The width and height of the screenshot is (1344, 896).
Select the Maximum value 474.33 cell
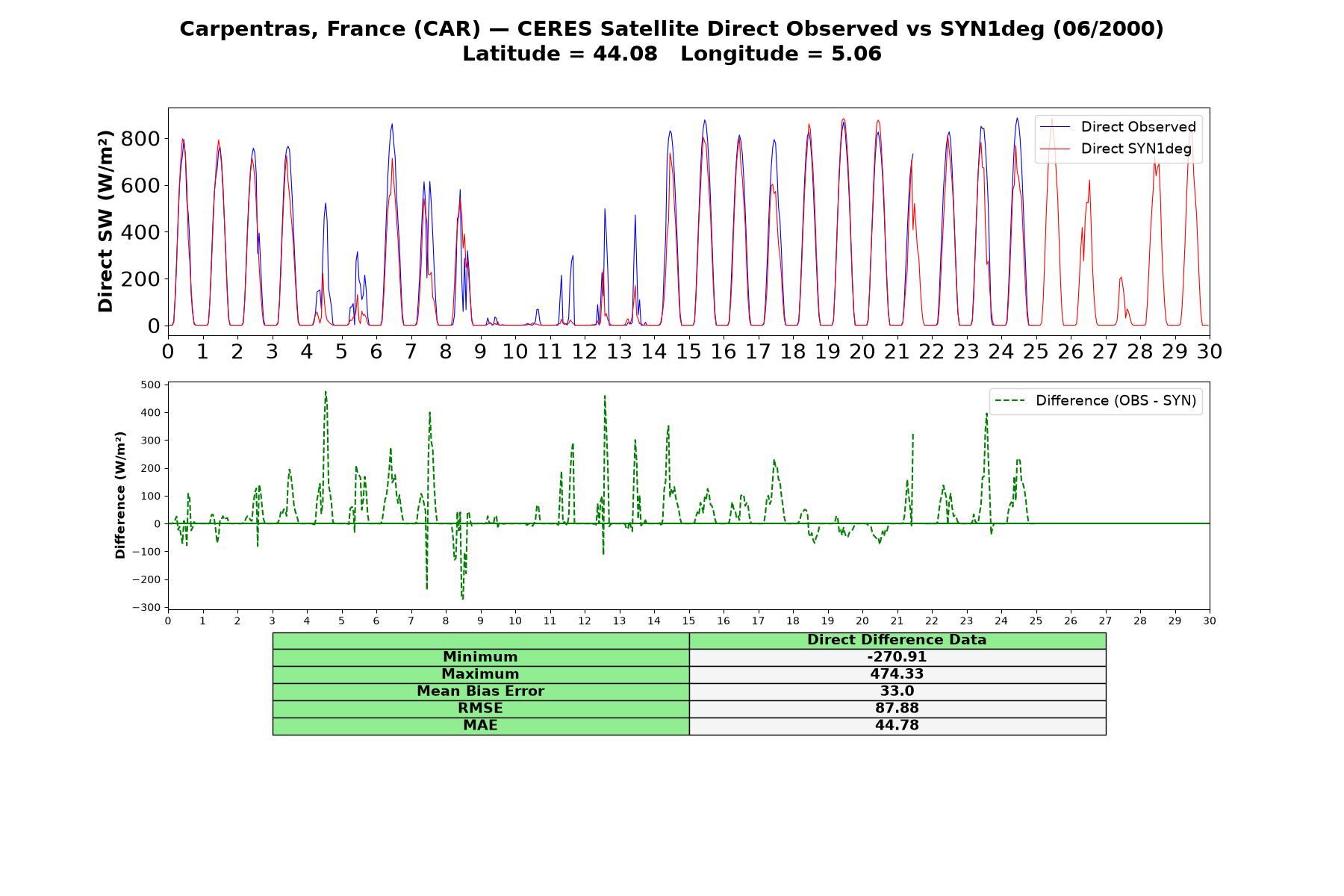coord(897,674)
